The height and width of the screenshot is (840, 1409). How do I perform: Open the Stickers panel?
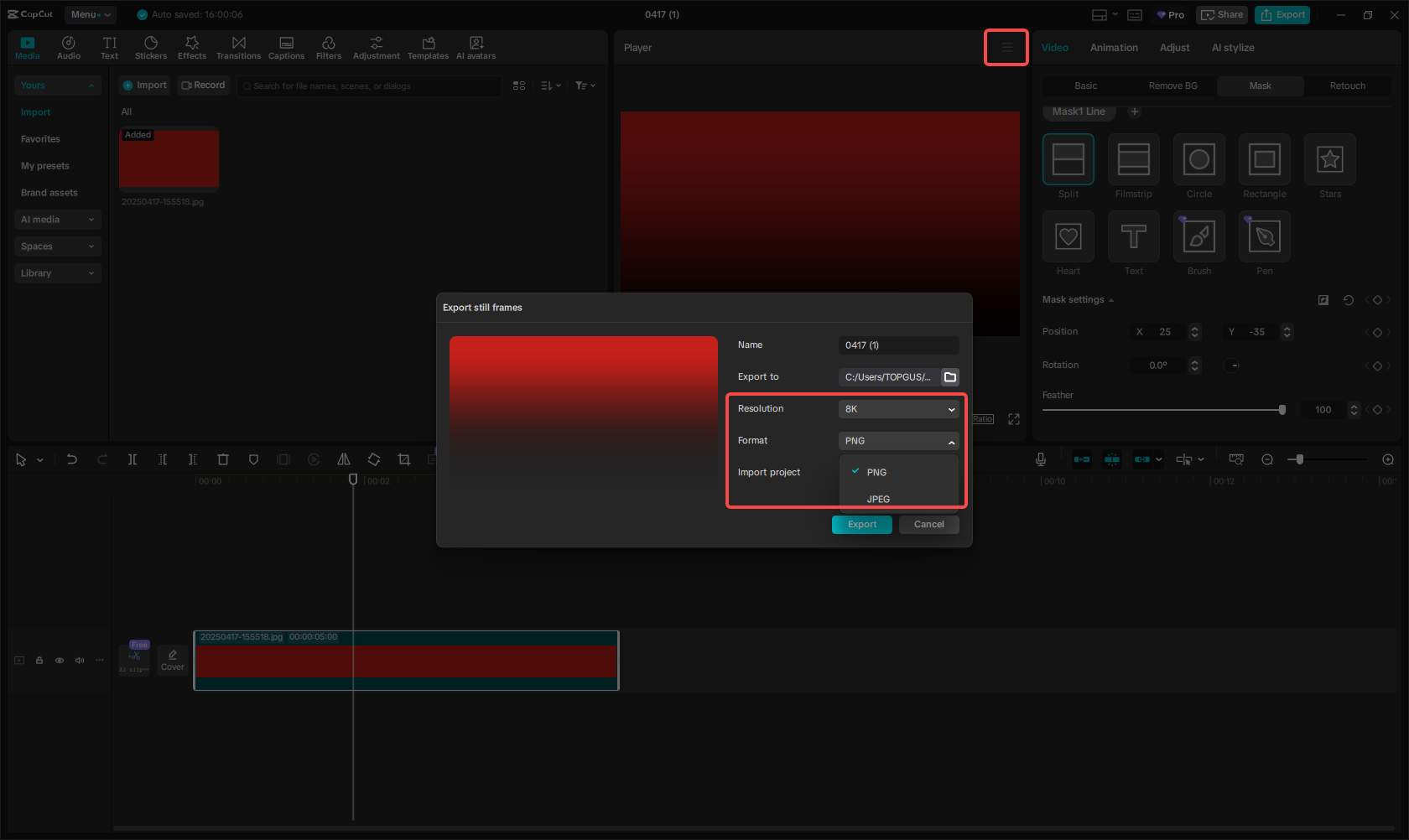[151, 47]
